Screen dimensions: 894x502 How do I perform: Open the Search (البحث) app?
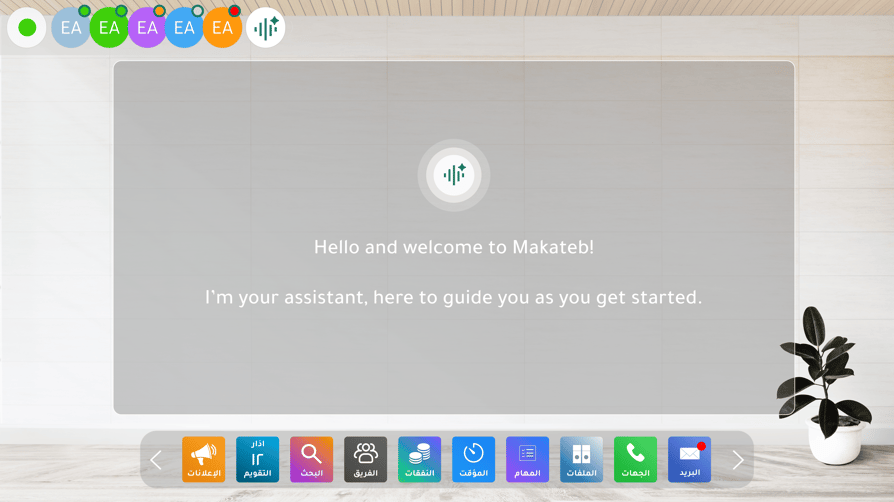(311, 459)
